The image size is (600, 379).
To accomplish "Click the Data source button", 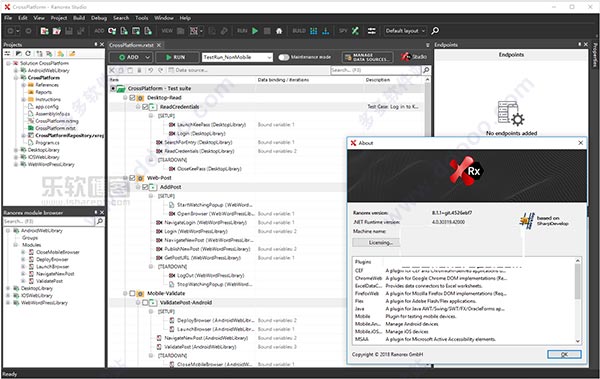I will tap(188, 70).
